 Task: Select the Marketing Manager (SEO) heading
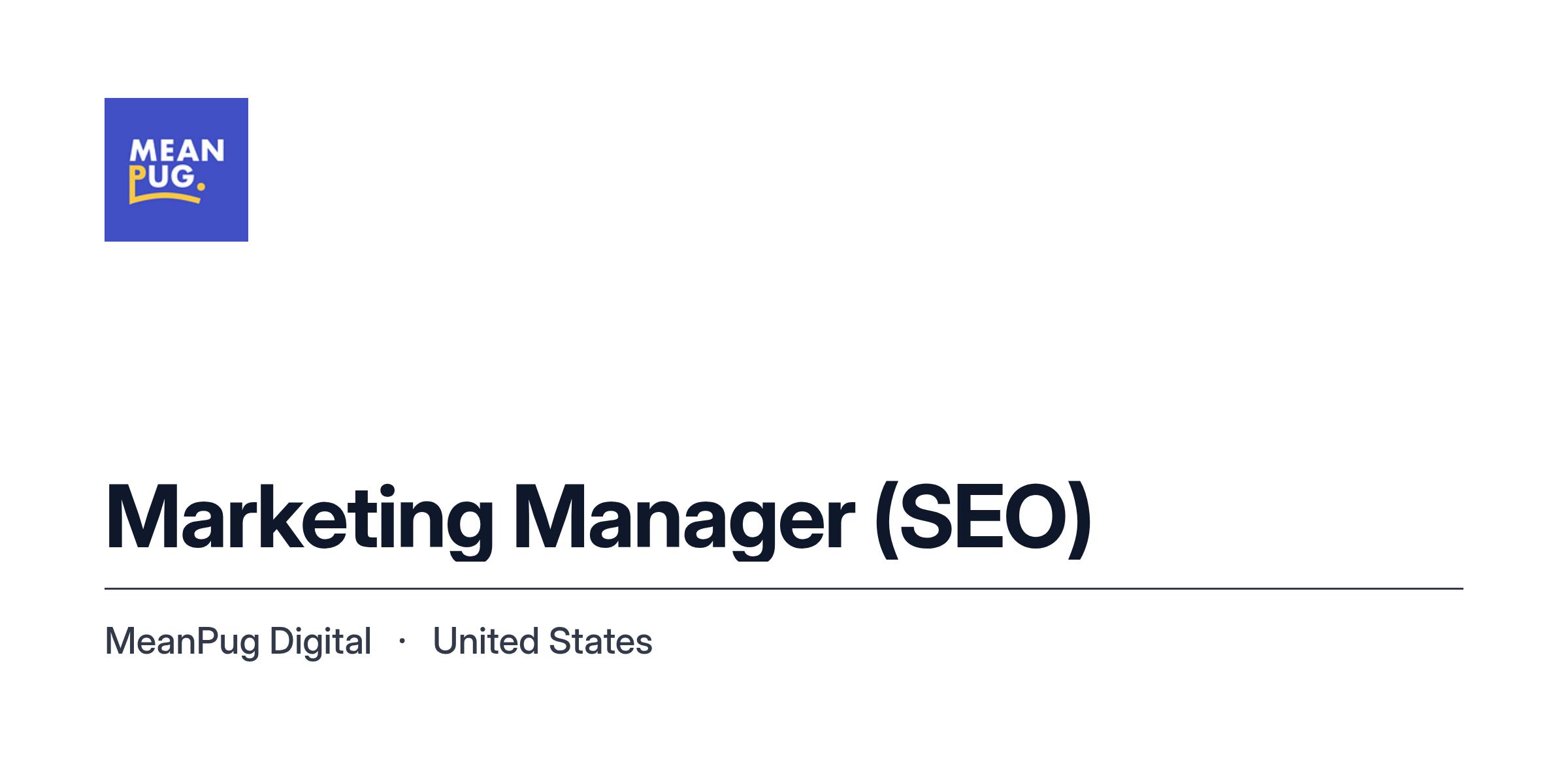pyautogui.click(x=598, y=519)
